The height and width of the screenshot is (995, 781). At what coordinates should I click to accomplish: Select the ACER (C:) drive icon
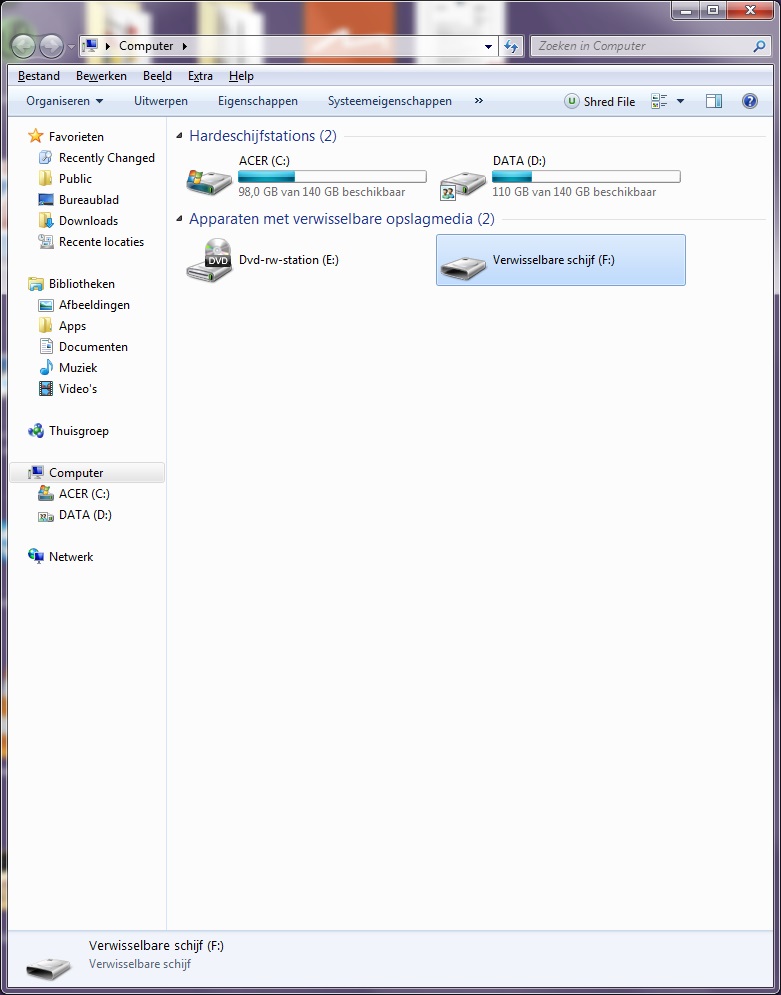209,181
